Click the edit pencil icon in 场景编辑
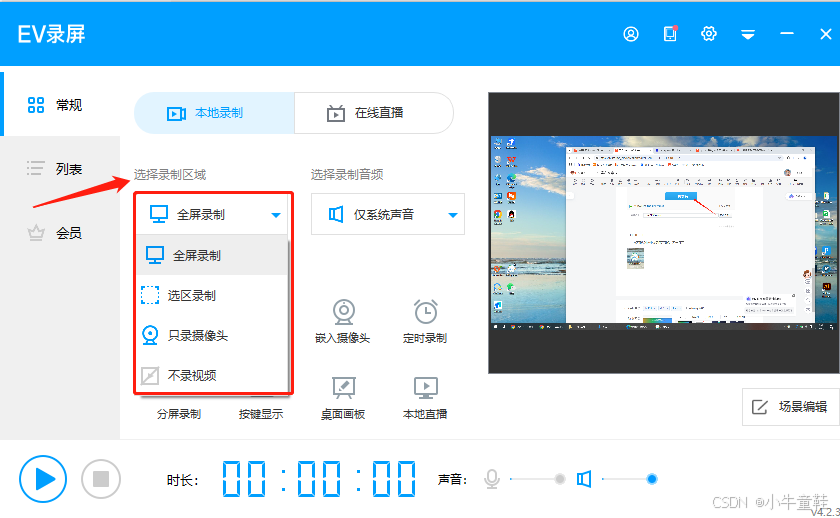 coord(760,407)
